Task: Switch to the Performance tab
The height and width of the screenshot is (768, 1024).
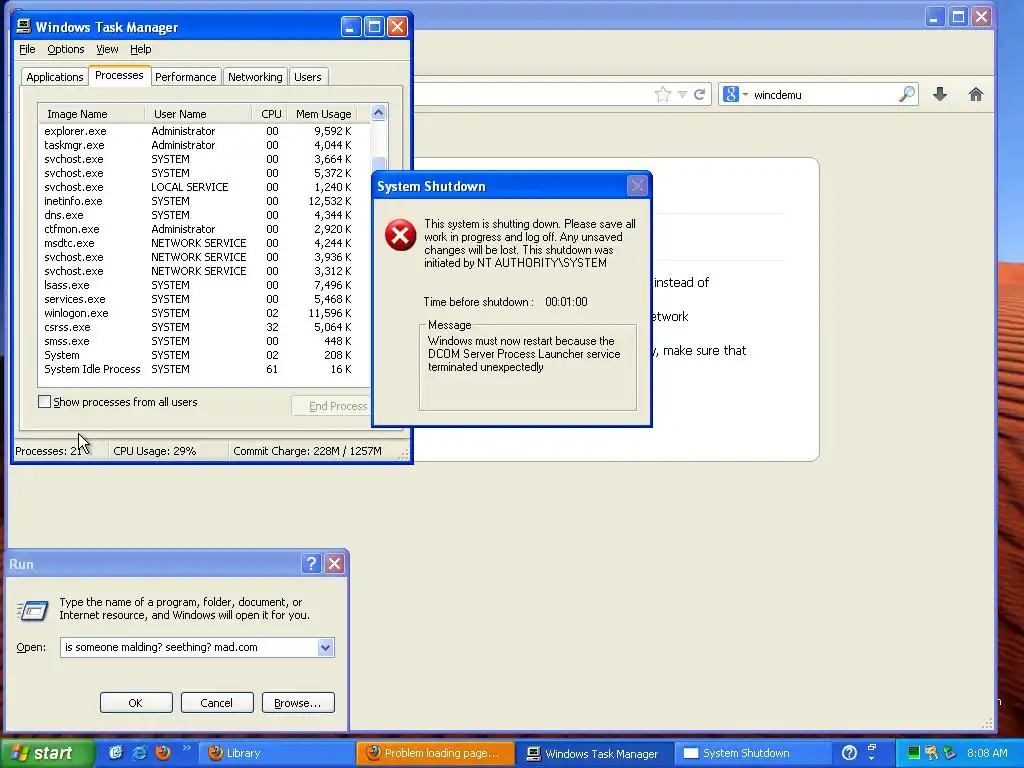Action: [x=185, y=77]
